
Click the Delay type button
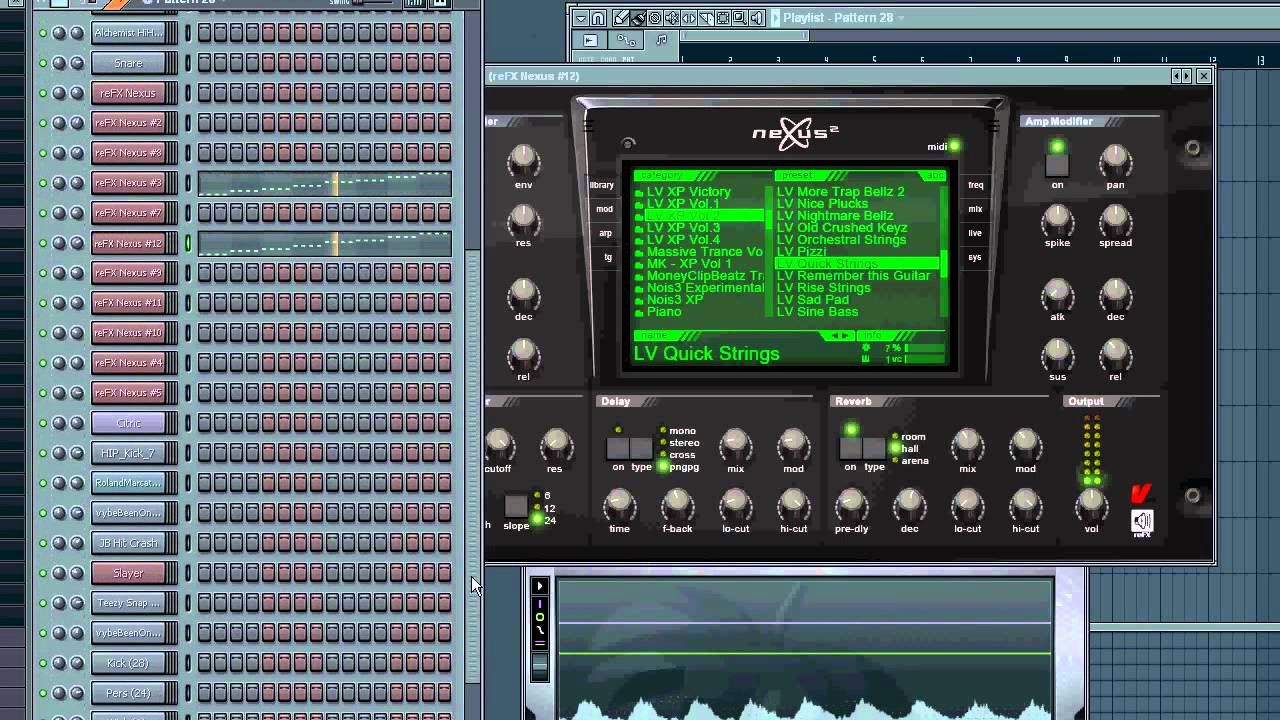tap(642, 448)
